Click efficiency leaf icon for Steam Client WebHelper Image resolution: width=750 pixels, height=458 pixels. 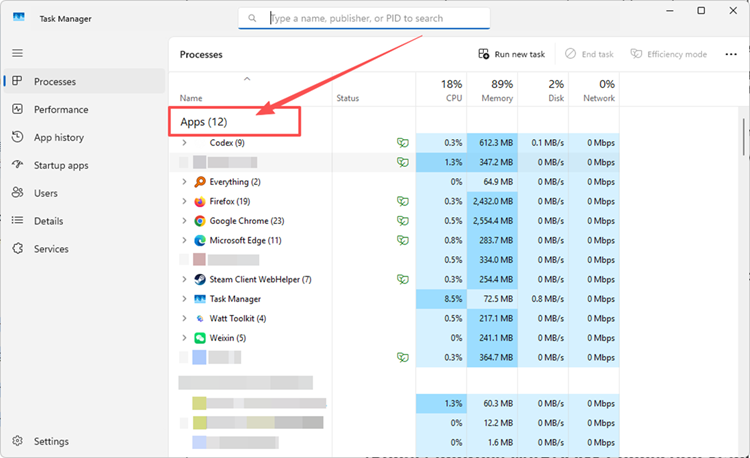[403, 279]
